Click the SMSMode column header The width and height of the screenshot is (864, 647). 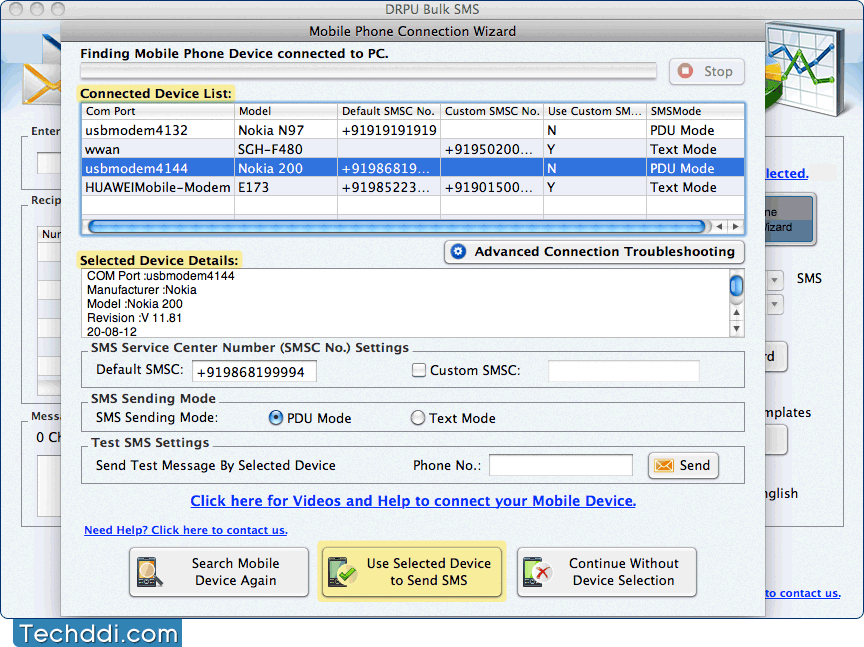tap(695, 111)
